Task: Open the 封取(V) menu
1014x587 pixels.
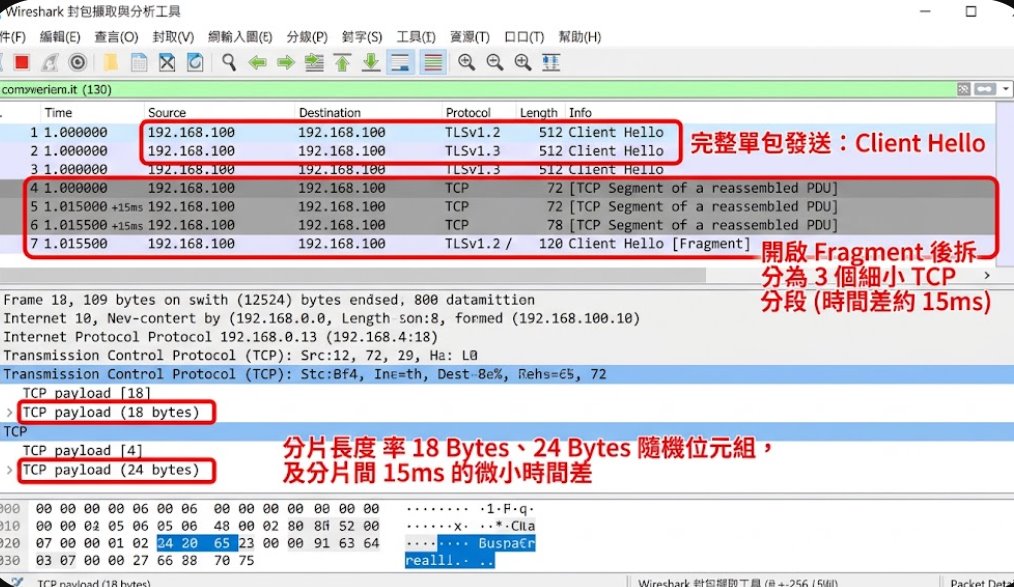Action: [173, 37]
